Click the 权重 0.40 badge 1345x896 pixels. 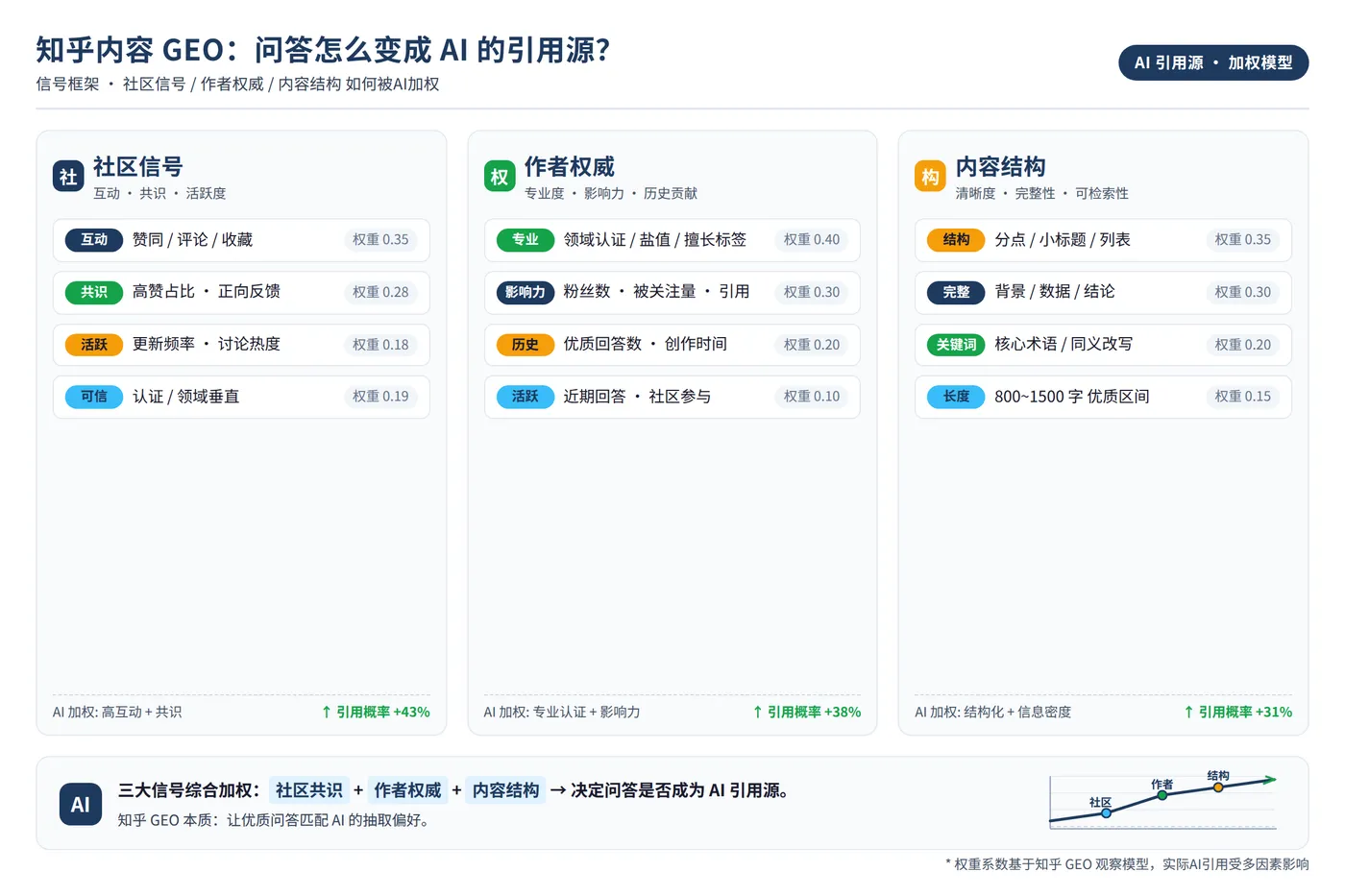pyautogui.click(x=812, y=239)
